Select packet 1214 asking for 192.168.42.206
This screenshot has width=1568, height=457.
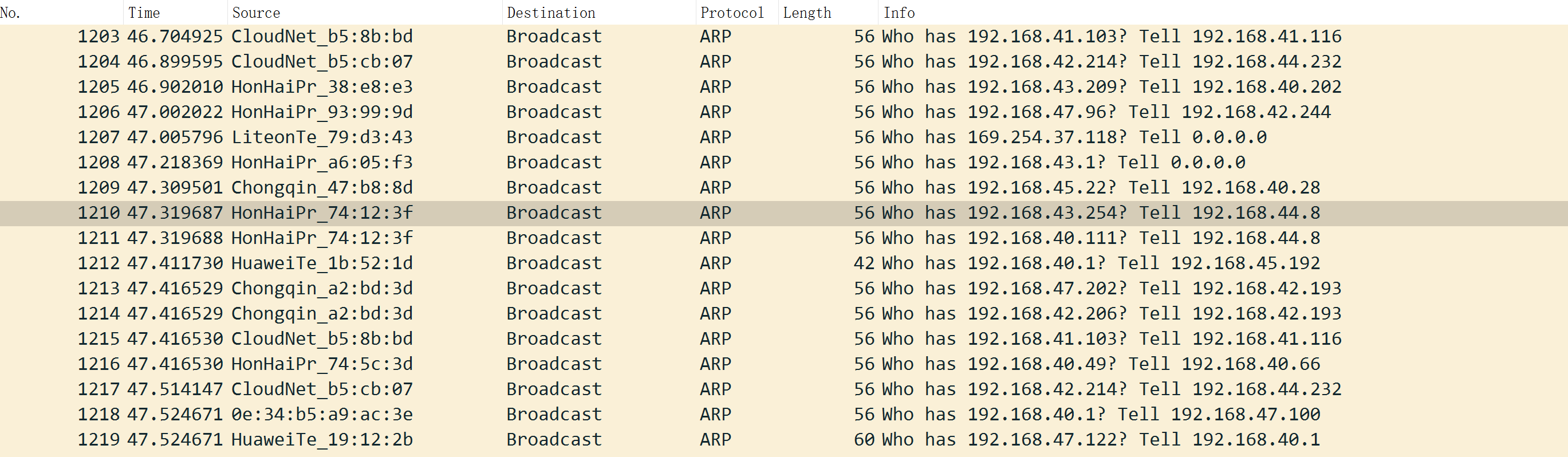(x=1047, y=313)
